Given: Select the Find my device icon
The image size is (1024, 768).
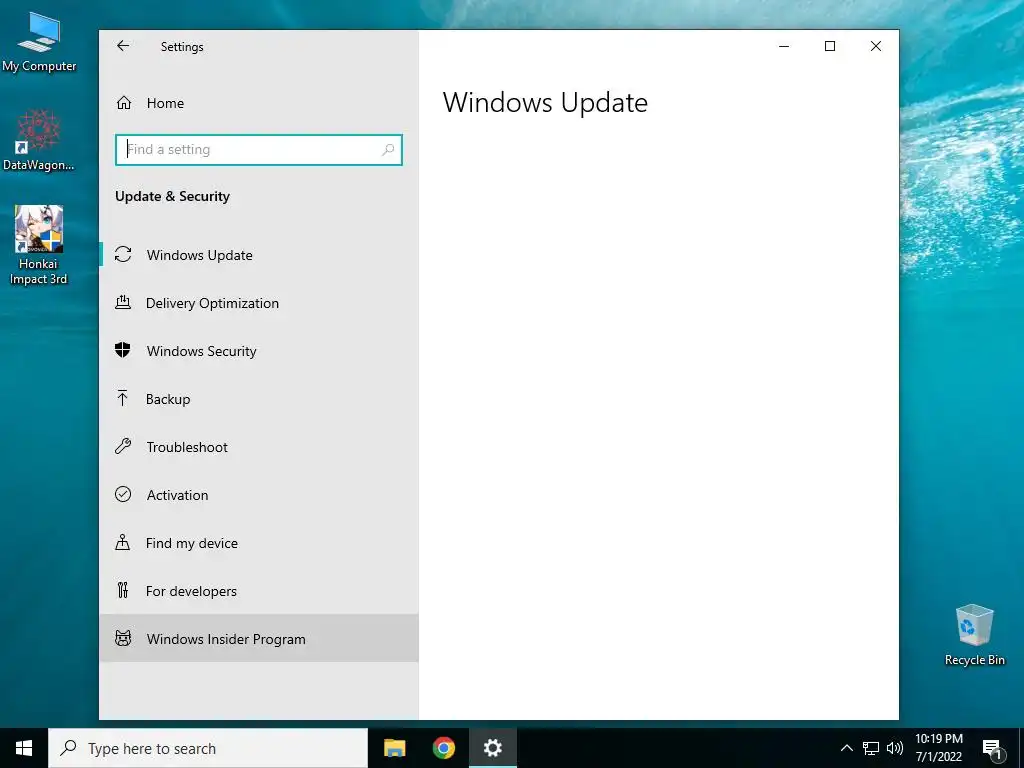Looking at the screenshot, I should tap(123, 542).
